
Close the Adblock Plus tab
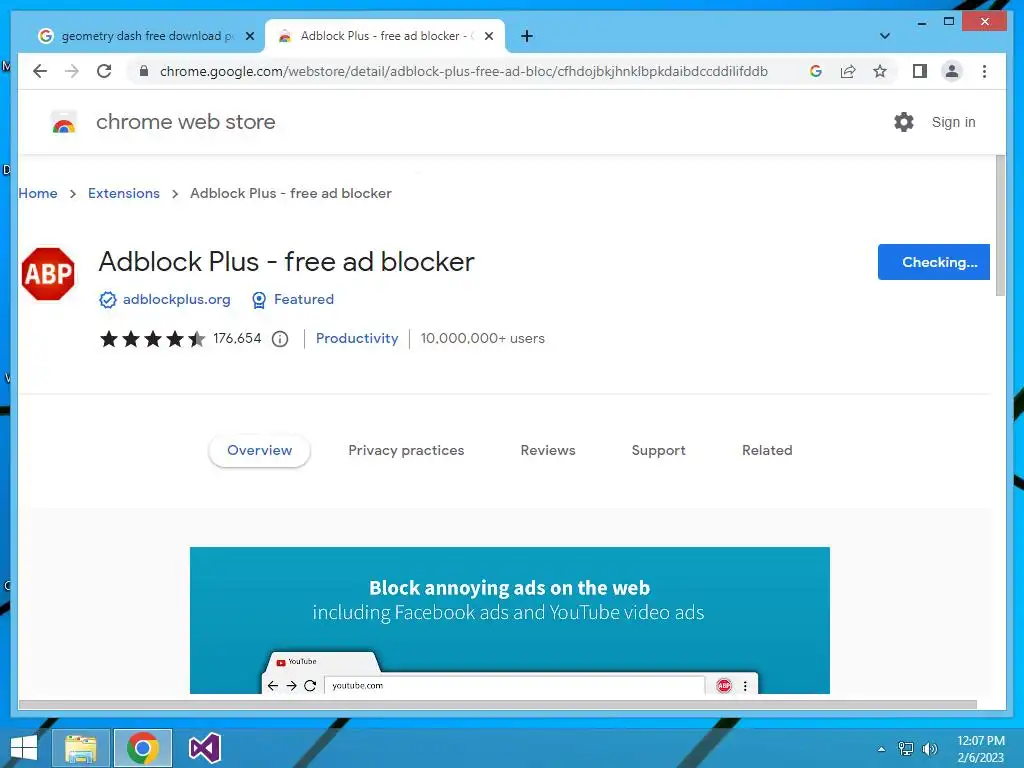[488, 36]
